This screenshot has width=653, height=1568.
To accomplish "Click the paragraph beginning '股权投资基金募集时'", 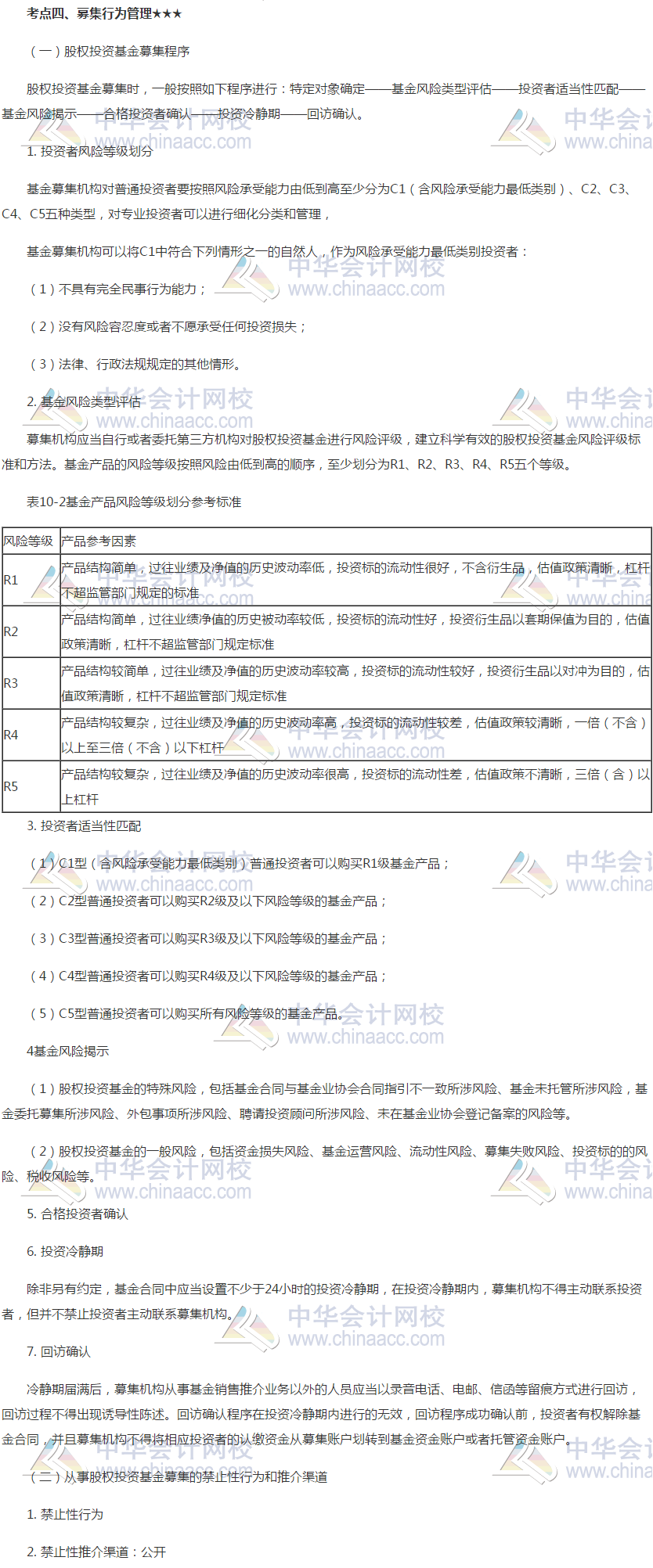I will pos(324,101).
